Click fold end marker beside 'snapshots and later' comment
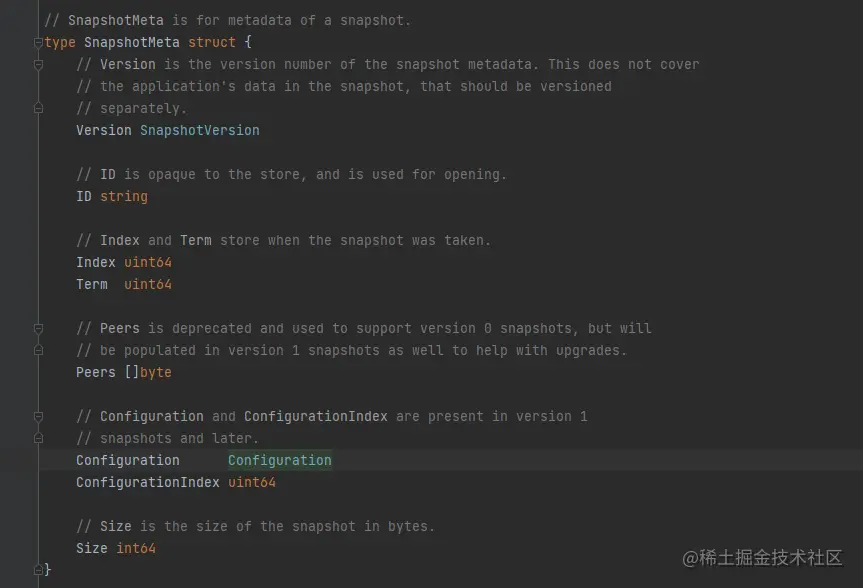This screenshot has height=588, width=863. coord(39,438)
